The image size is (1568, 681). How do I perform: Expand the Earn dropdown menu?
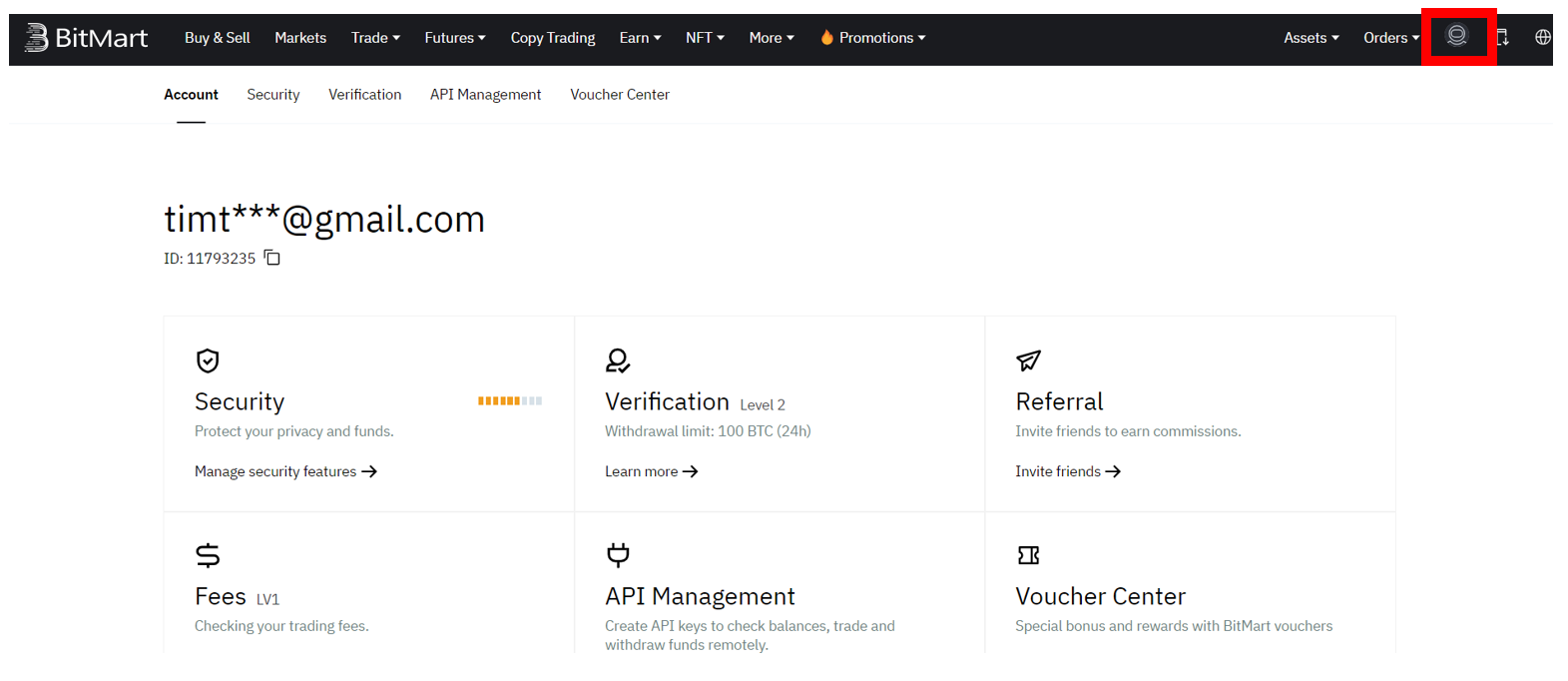640,38
